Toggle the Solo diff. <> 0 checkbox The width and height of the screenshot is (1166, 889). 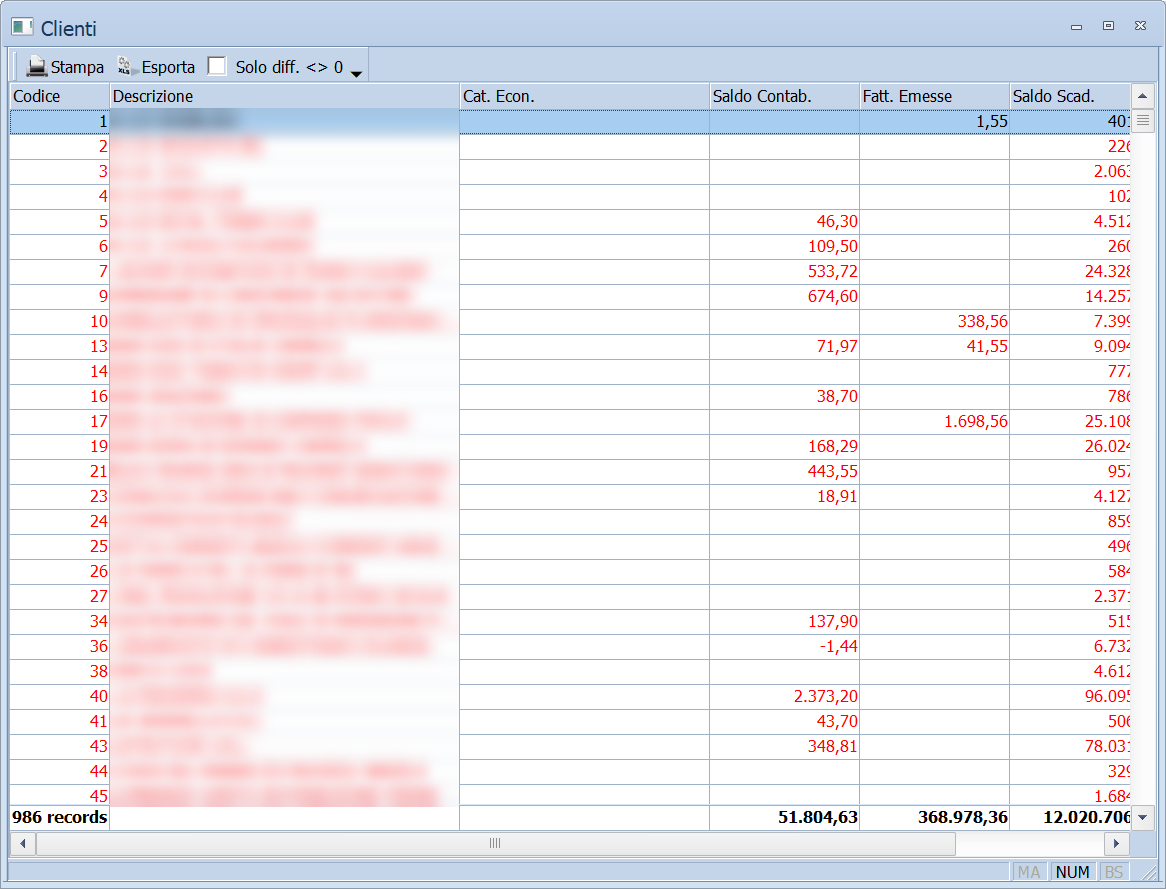pos(217,66)
